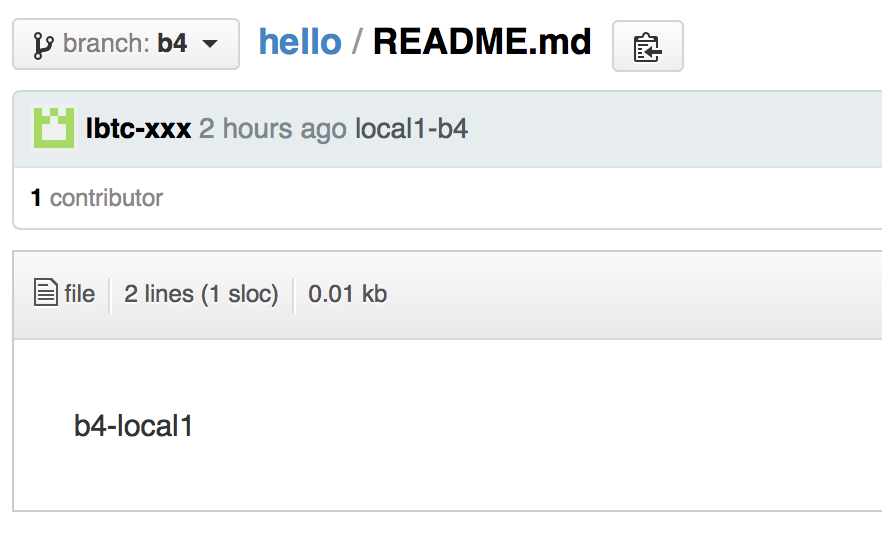Open lbtc-xxx avatar image
The image size is (882, 534).
(x=54, y=128)
